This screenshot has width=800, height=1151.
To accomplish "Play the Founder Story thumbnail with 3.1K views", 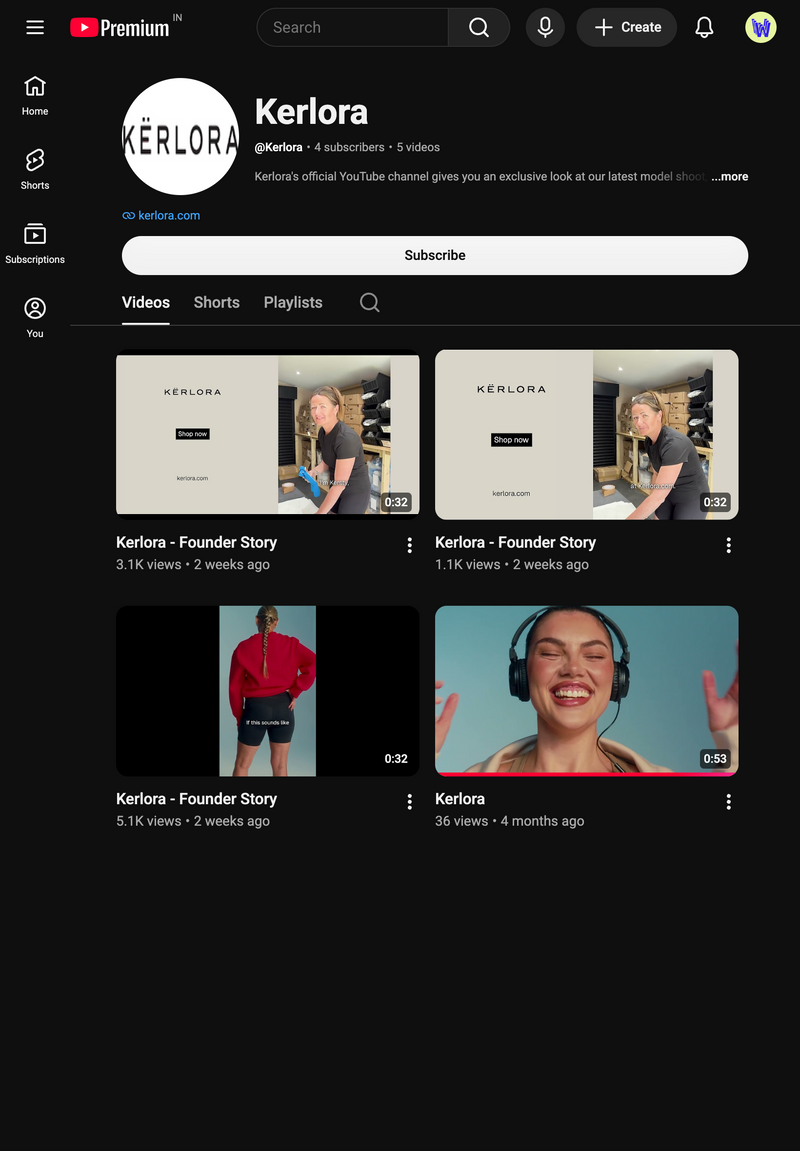I will (x=268, y=435).
